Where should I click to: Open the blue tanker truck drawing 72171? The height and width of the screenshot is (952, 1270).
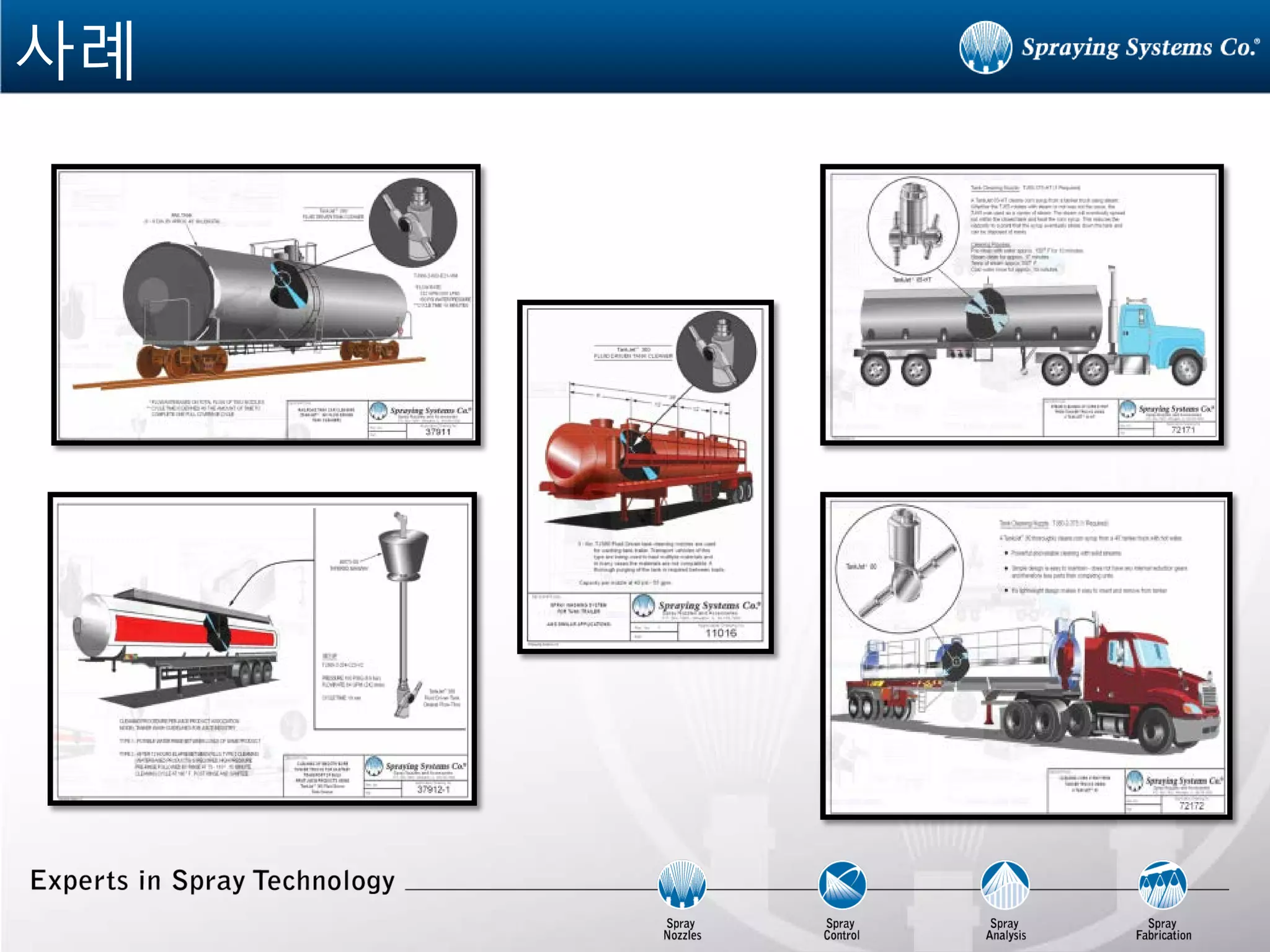[1021, 304]
